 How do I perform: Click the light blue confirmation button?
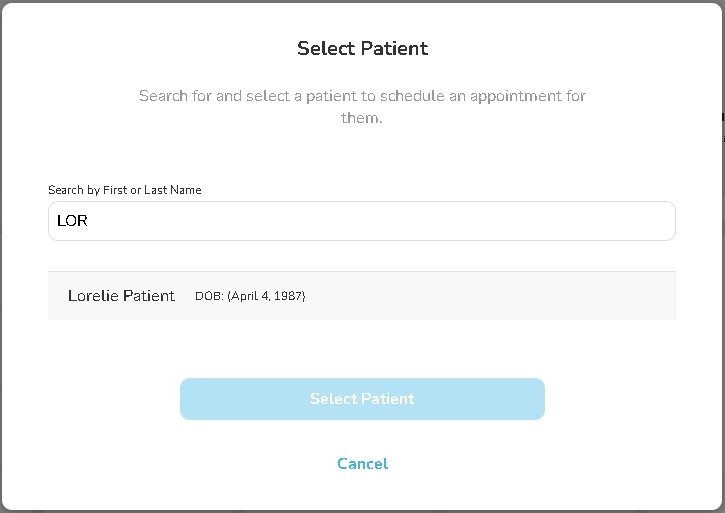click(x=362, y=399)
